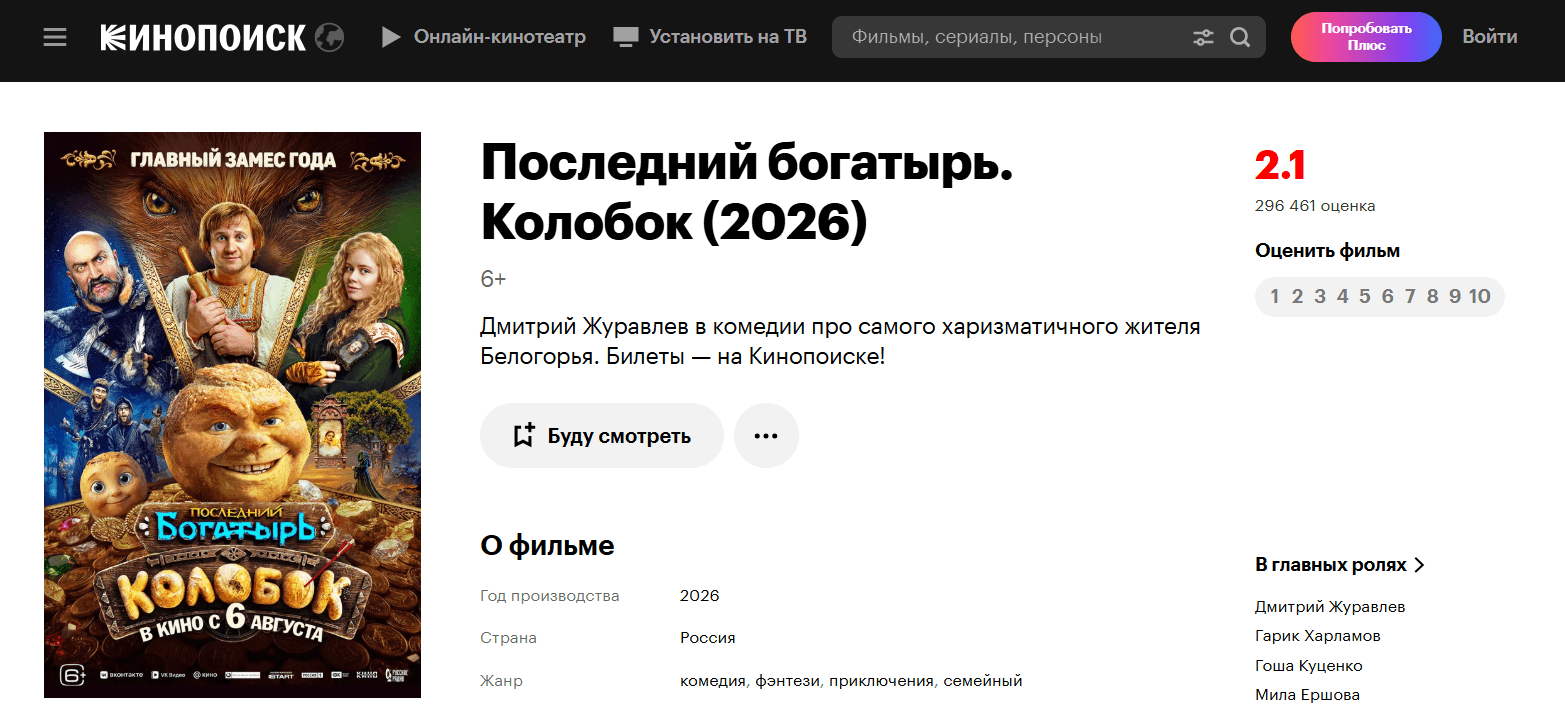Screen dimensions: 1565x712
Task: Click genre приключения
Action: [882, 681]
